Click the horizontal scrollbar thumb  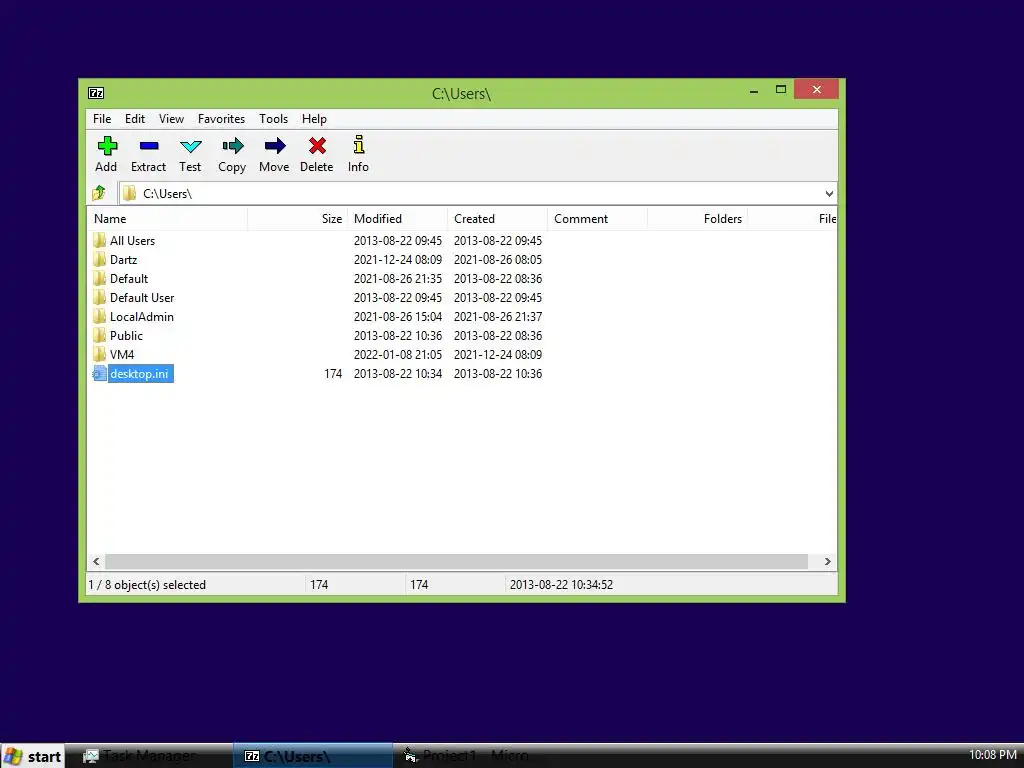456,562
